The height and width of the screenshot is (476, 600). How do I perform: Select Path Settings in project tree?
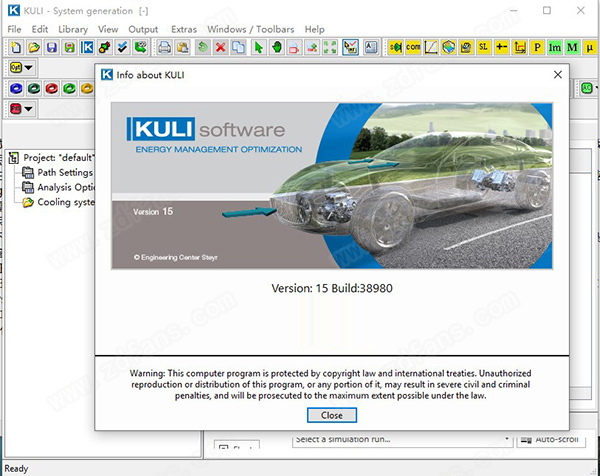point(65,173)
